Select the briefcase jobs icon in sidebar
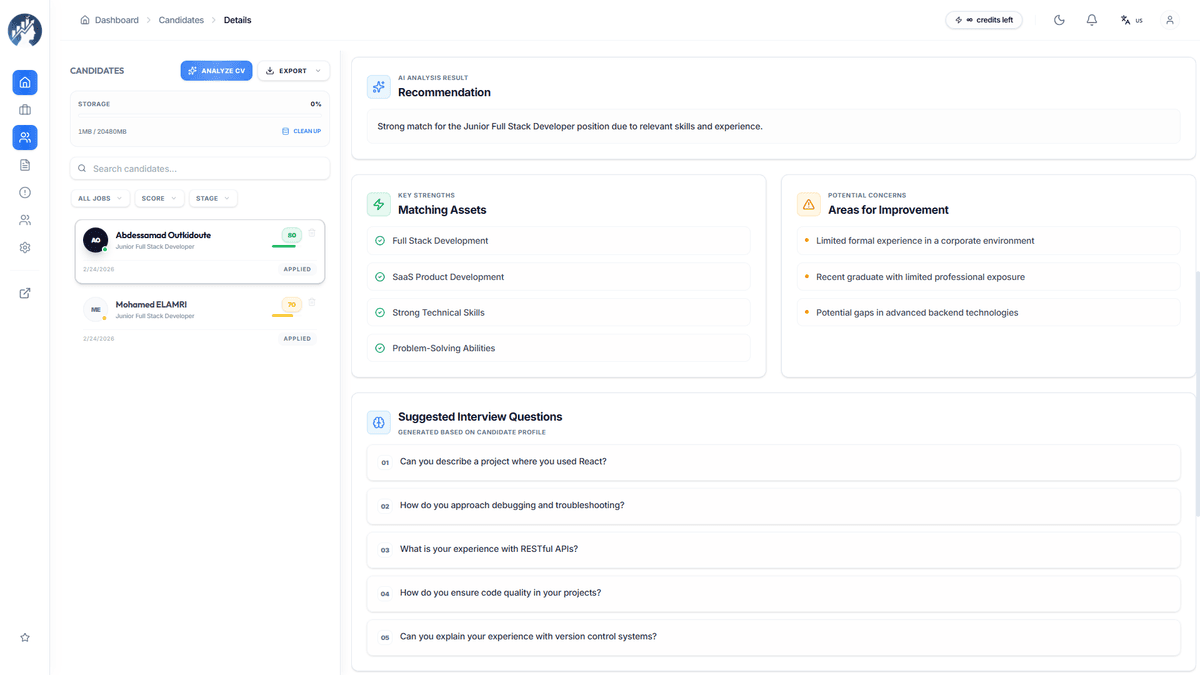This screenshot has height=675, width=1200. click(24, 110)
